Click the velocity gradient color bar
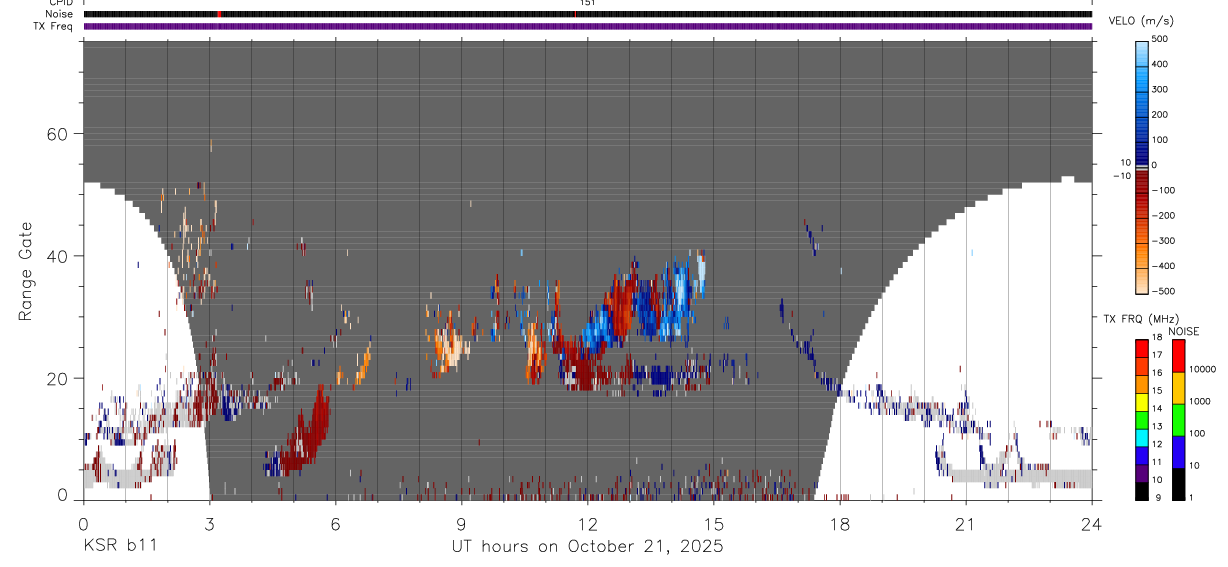This screenshot has width=1228, height=567. [1141, 166]
